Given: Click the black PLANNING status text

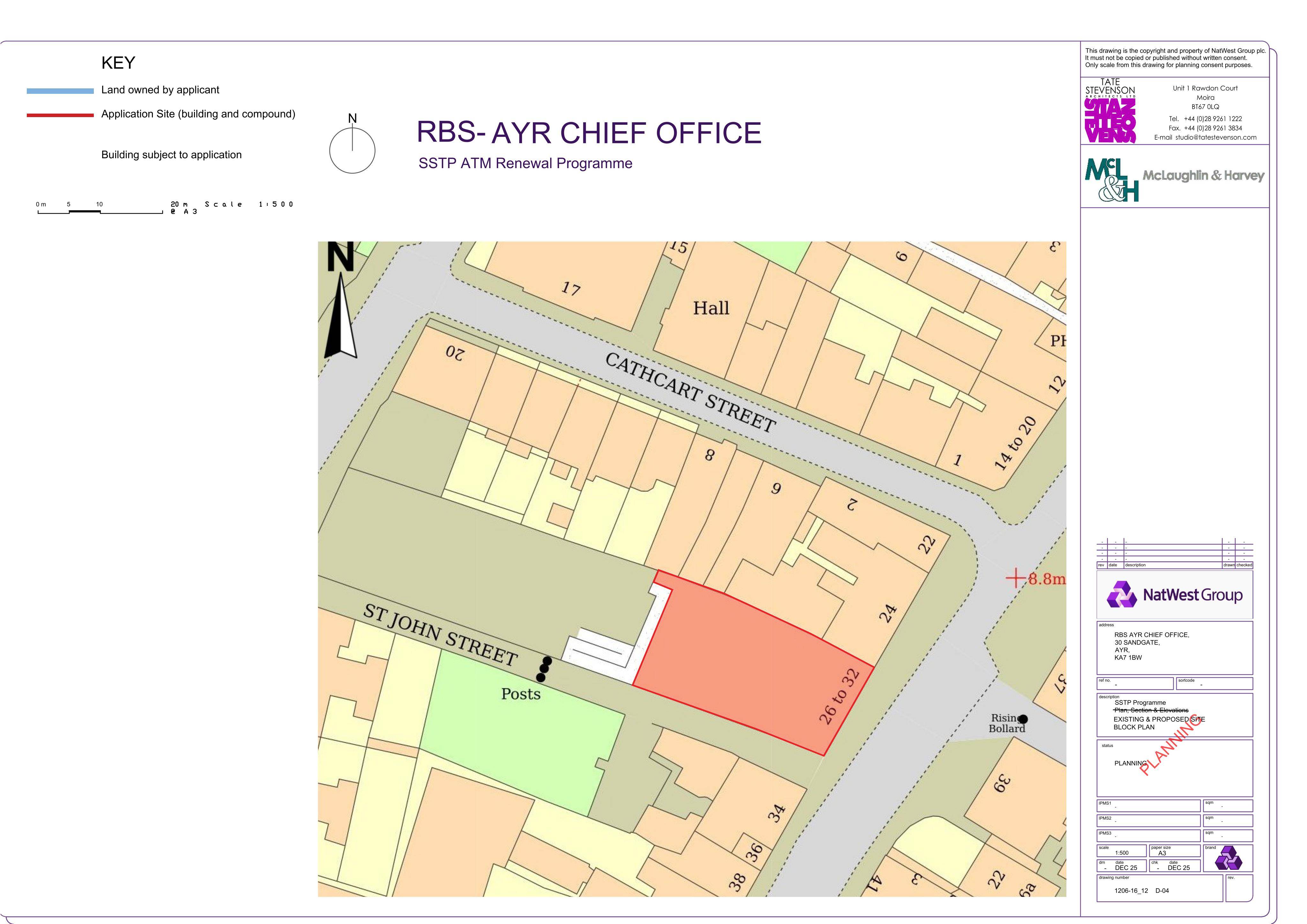Looking at the screenshot, I should tap(1131, 764).
